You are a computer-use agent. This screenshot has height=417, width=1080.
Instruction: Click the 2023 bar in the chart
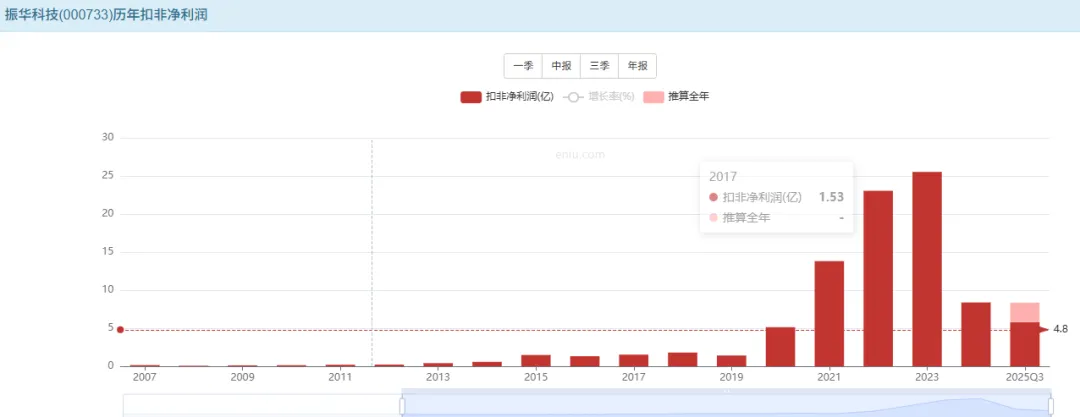(927, 269)
